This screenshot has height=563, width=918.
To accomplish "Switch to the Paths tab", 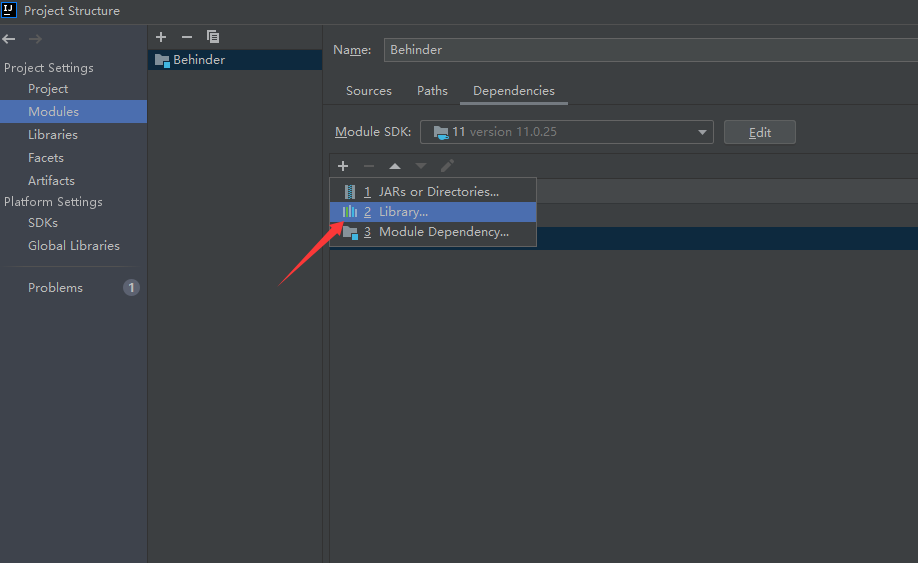I will [x=432, y=91].
